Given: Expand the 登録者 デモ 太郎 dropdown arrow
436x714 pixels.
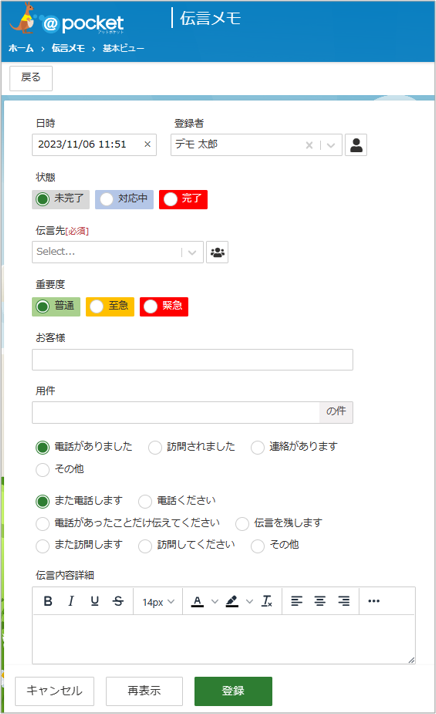Looking at the screenshot, I should tap(331, 145).
